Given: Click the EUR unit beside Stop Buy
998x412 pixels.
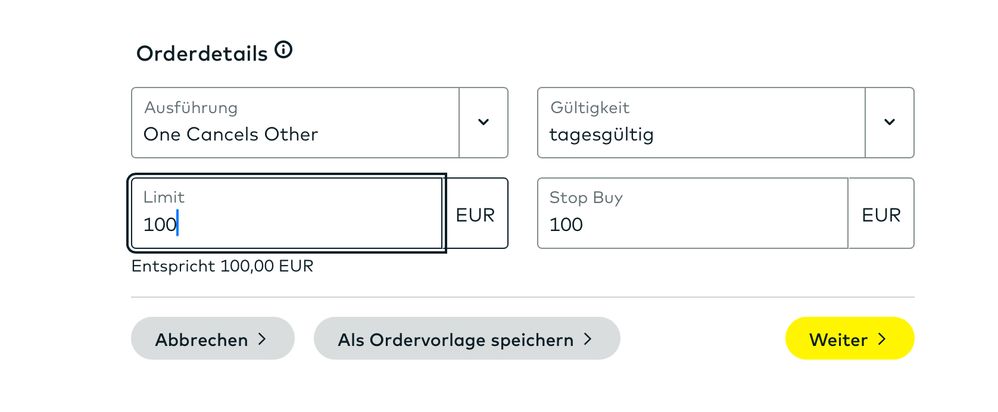Looking at the screenshot, I should 881,214.
